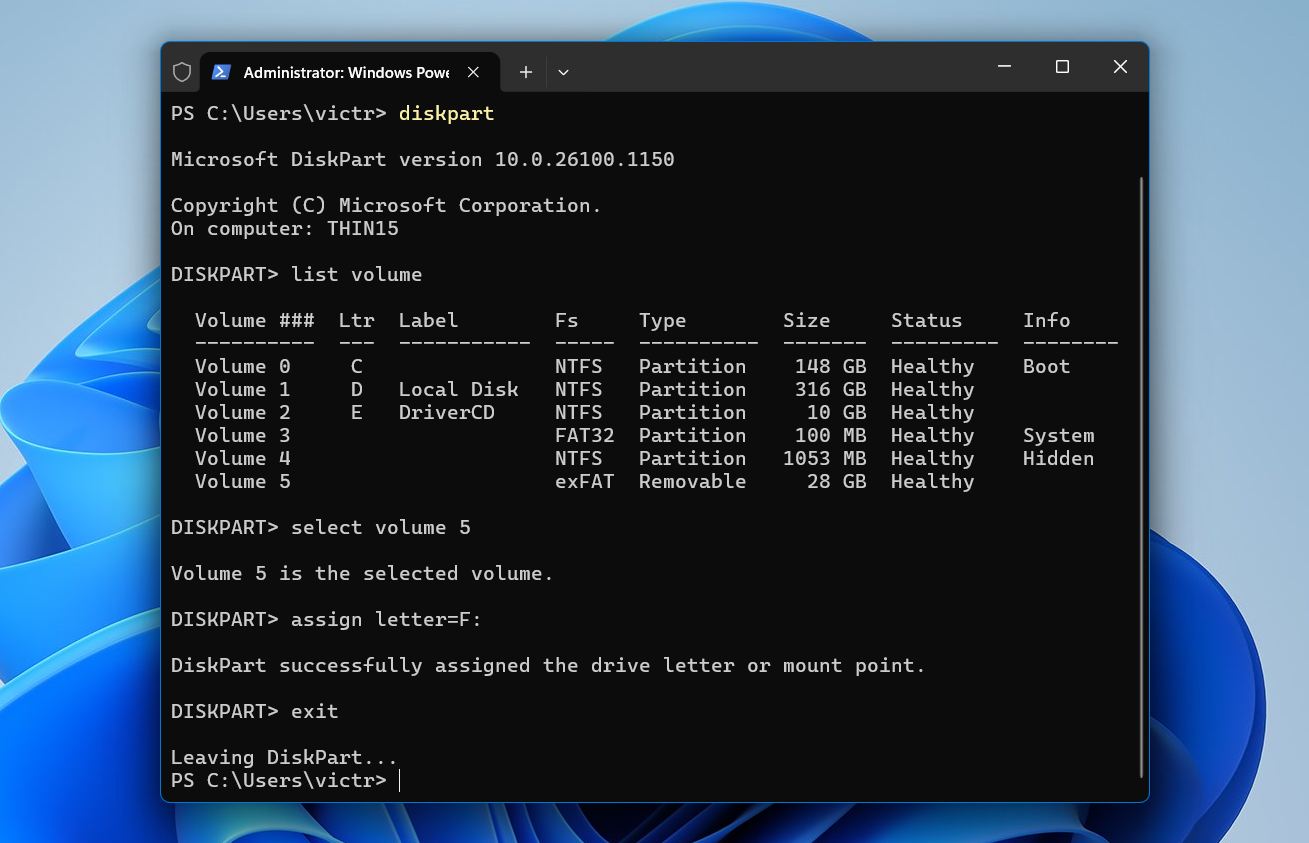The width and height of the screenshot is (1309, 843).
Task: Close the Windows PowerShell tab
Action: pos(474,72)
